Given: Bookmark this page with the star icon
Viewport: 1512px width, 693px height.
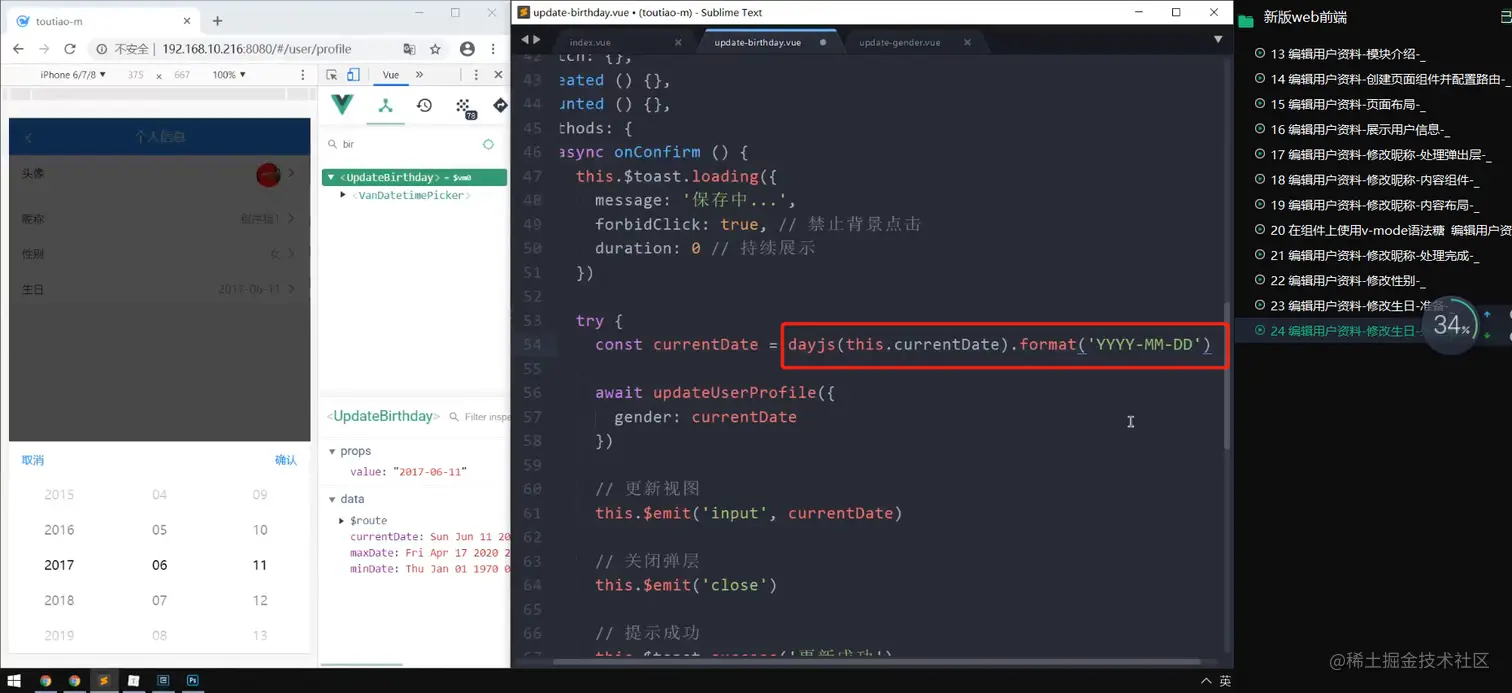Looking at the screenshot, I should click(x=435, y=49).
